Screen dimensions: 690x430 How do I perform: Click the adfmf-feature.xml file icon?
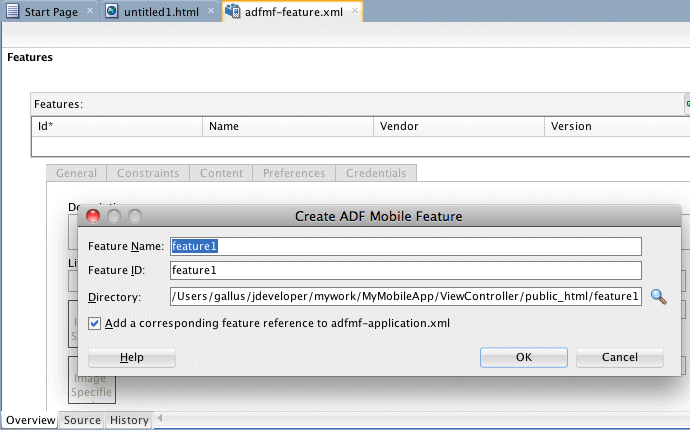[x=232, y=11]
